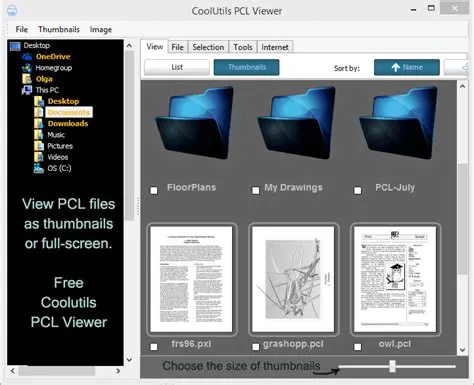Click the owl.pcl file name
Image resolution: width=474 pixels, height=385 pixels.
pos(395,344)
